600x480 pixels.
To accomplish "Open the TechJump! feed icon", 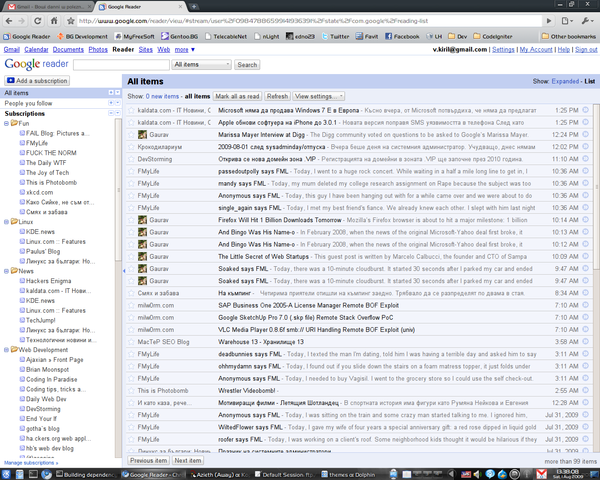I will click(x=23, y=320).
